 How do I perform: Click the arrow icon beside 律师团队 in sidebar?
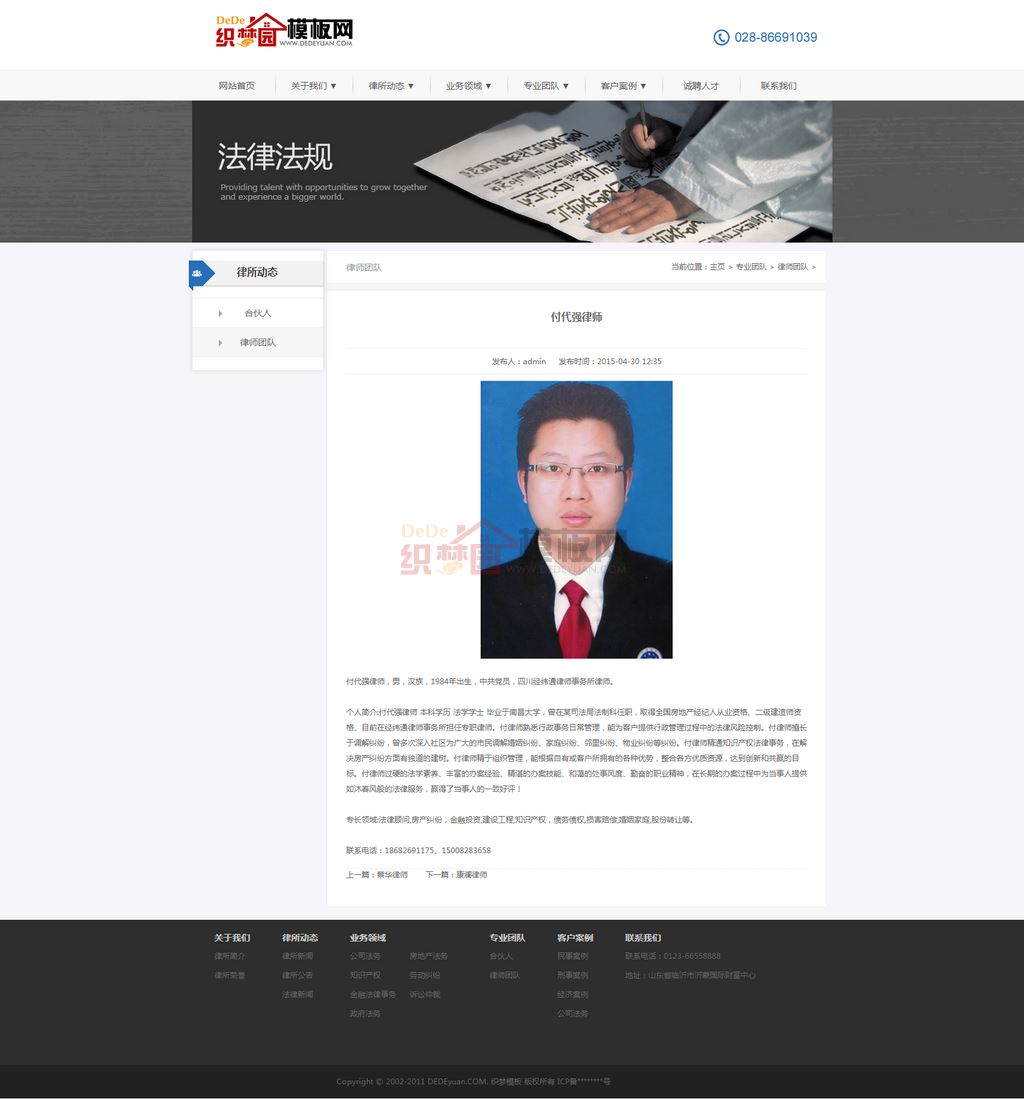[220, 343]
